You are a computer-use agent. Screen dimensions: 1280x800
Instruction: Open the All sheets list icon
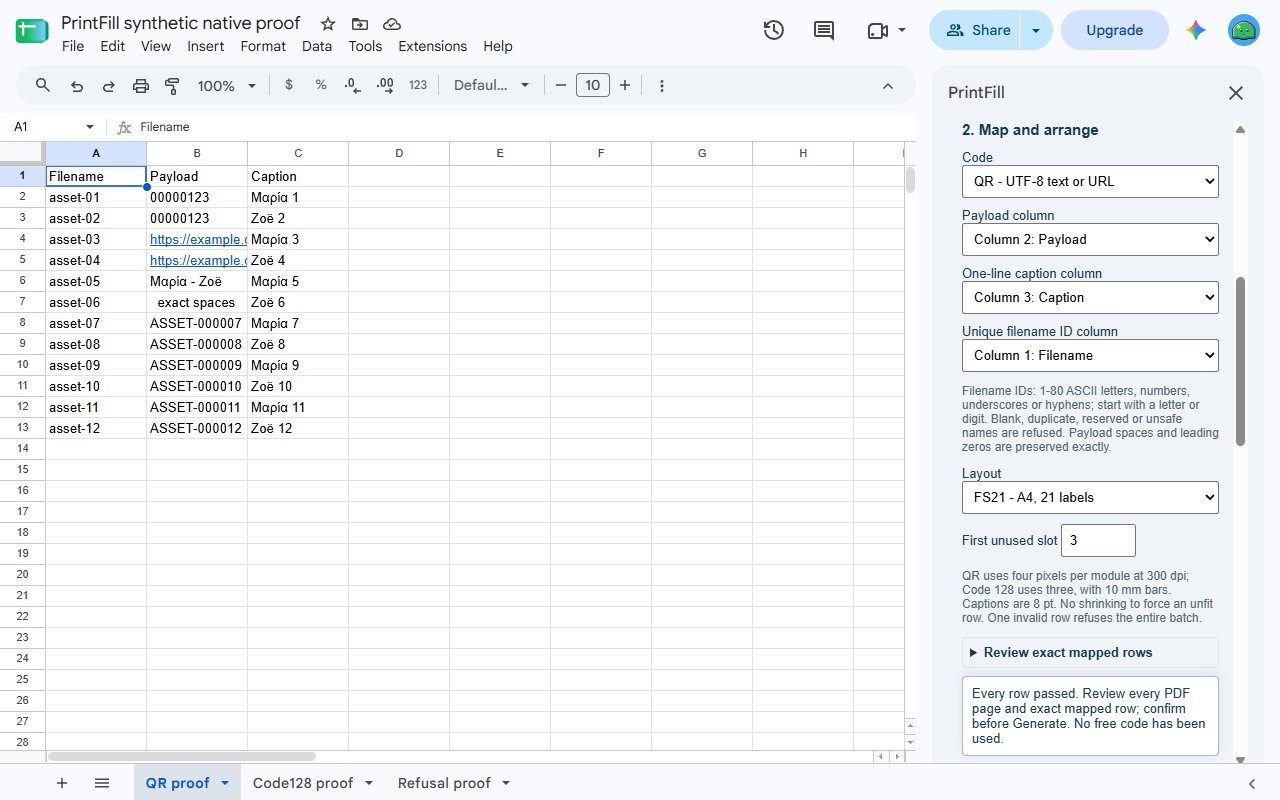pyautogui.click(x=102, y=783)
